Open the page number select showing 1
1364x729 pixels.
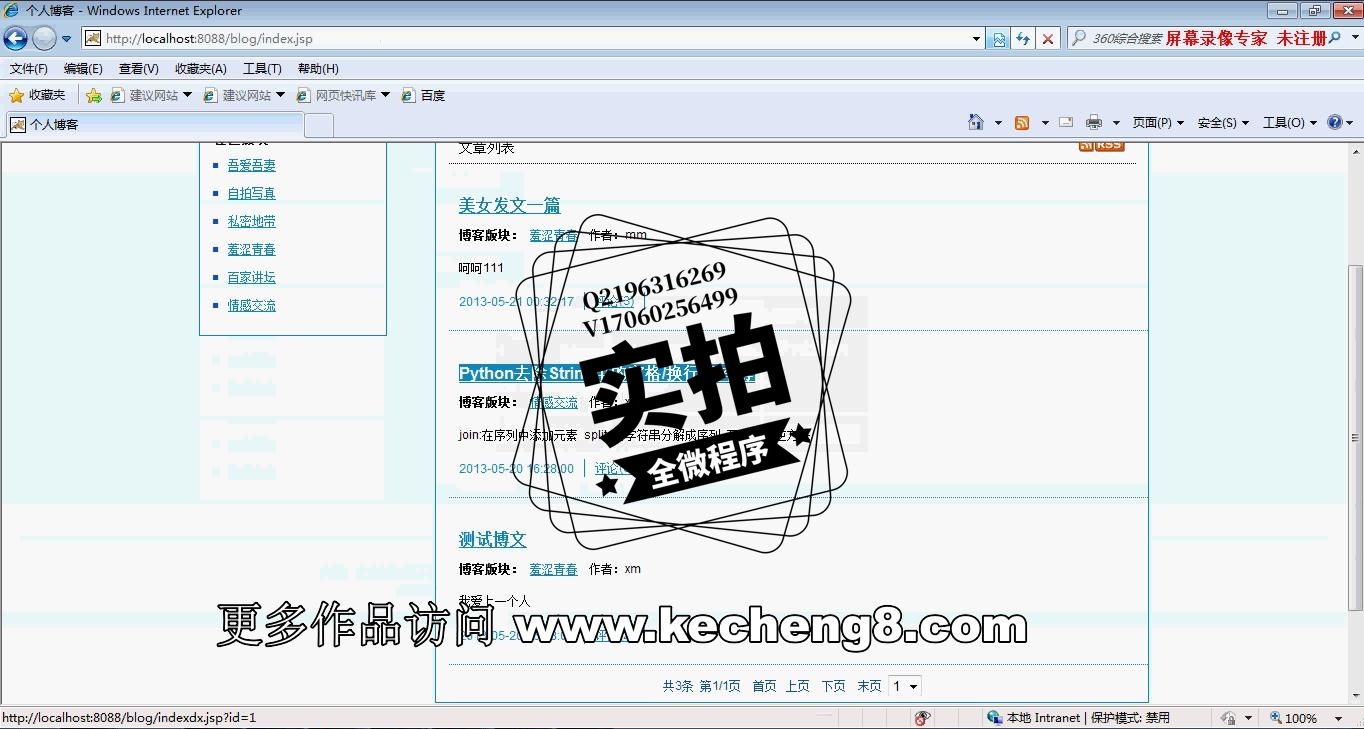[904, 686]
